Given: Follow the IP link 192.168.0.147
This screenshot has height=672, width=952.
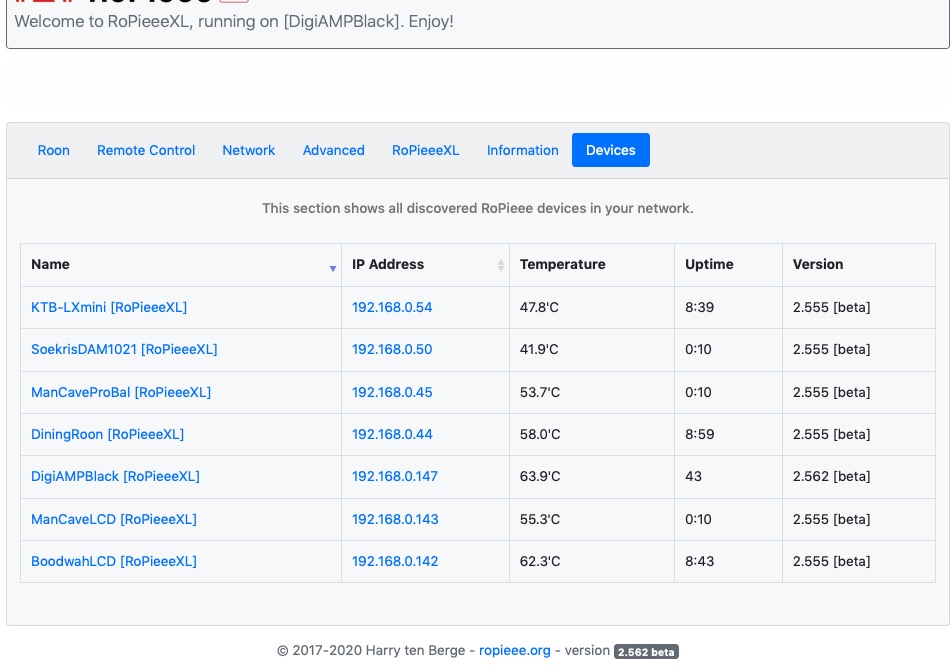Looking at the screenshot, I should (395, 476).
